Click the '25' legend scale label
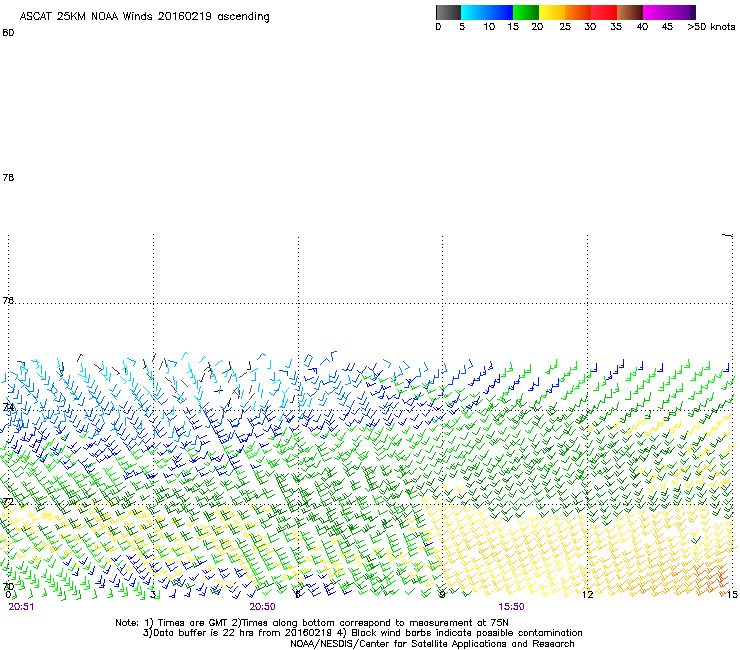 click(x=565, y=27)
